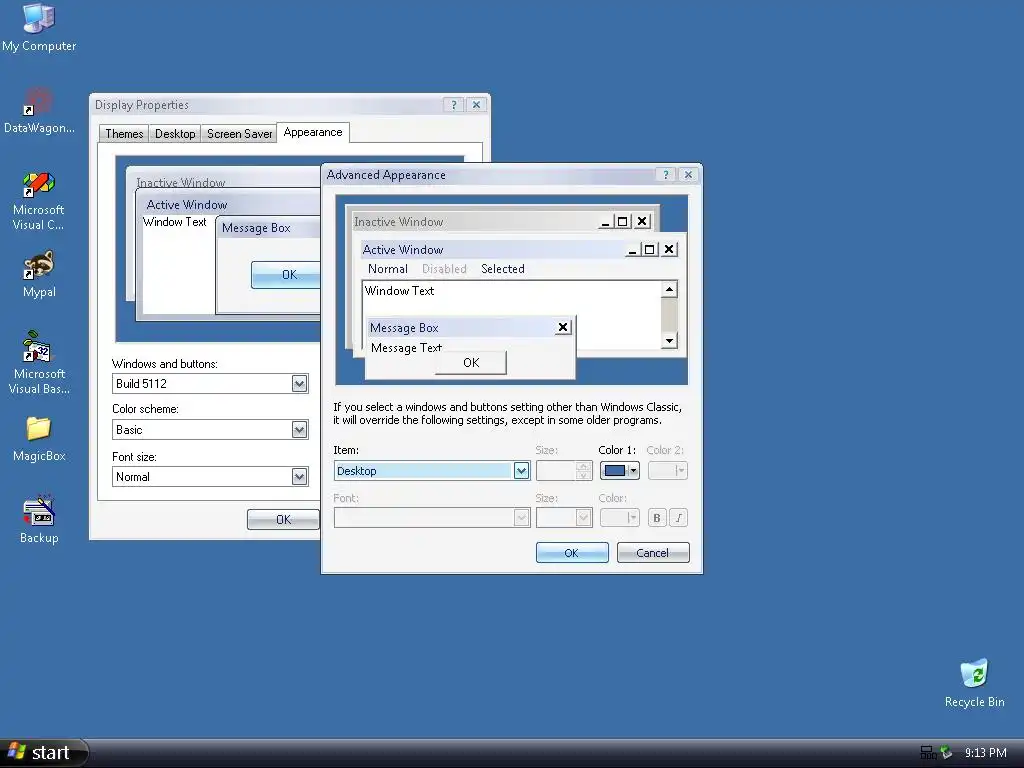Click the Message Box close X in preview
The height and width of the screenshot is (768, 1024).
point(563,327)
